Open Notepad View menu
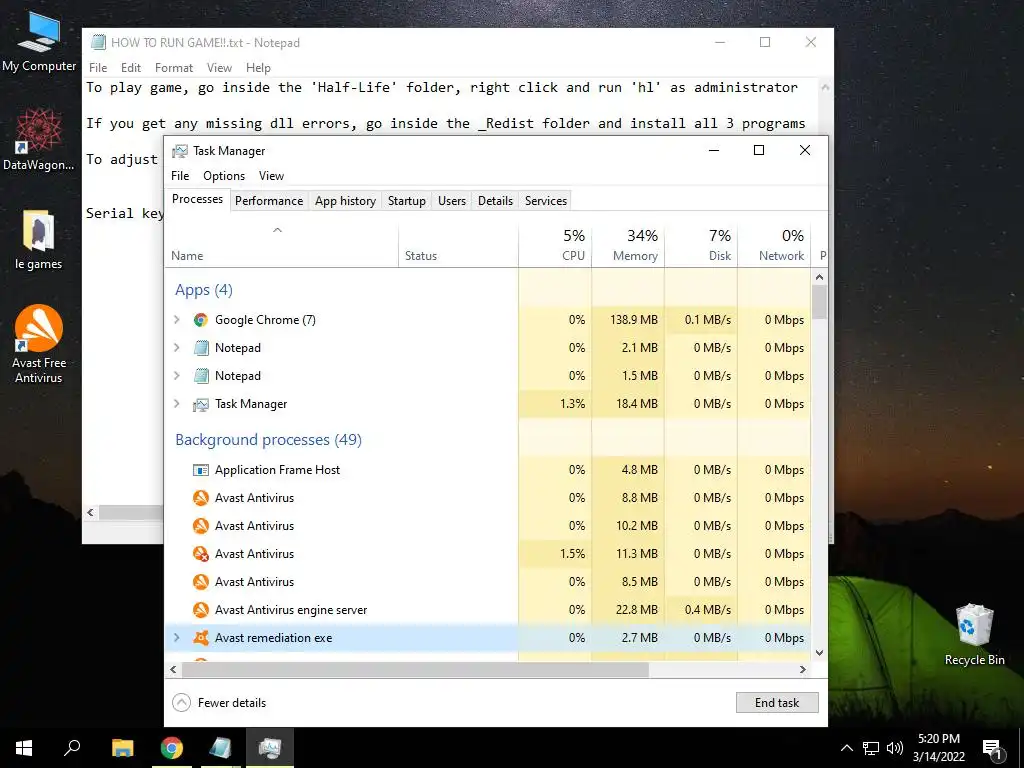1024x768 pixels. (x=219, y=68)
